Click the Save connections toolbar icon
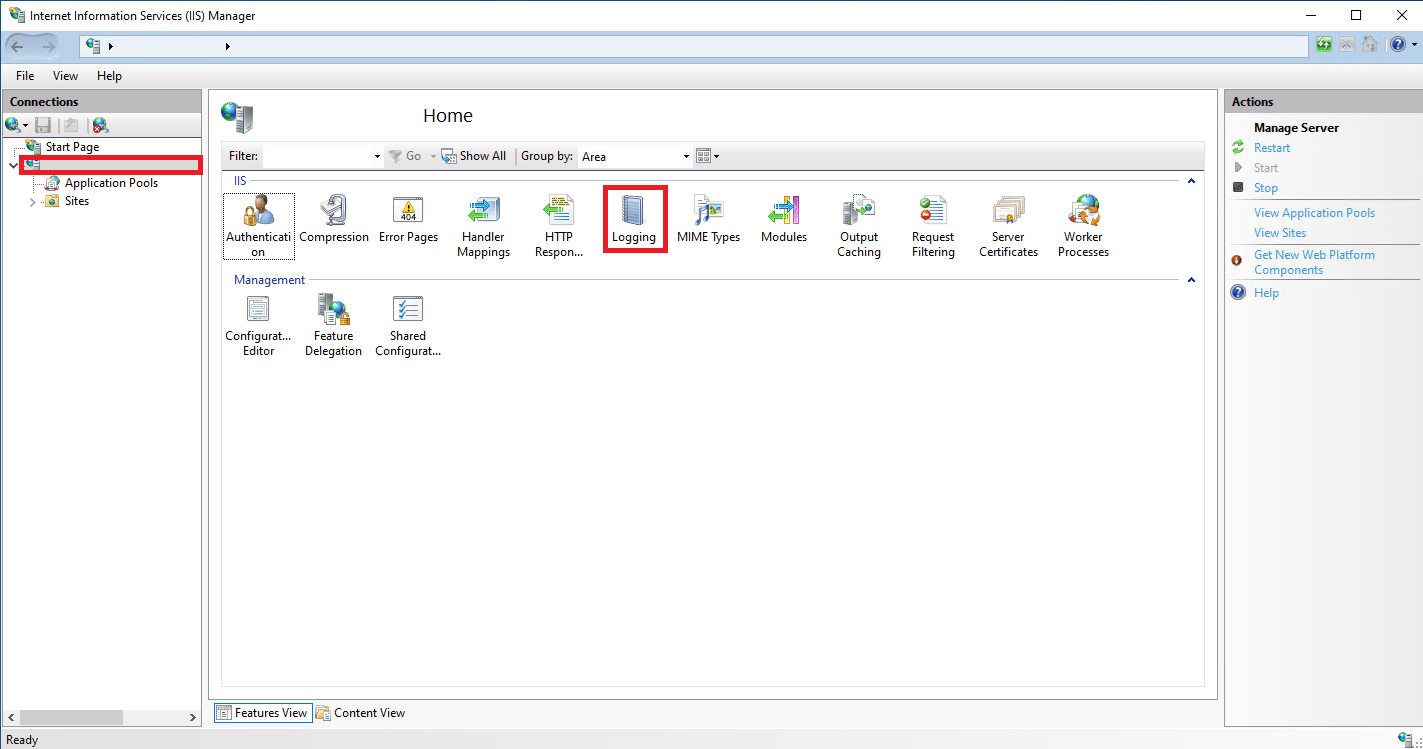Image resolution: width=1423 pixels, height=749 pixels. click(x=43, y=125)
